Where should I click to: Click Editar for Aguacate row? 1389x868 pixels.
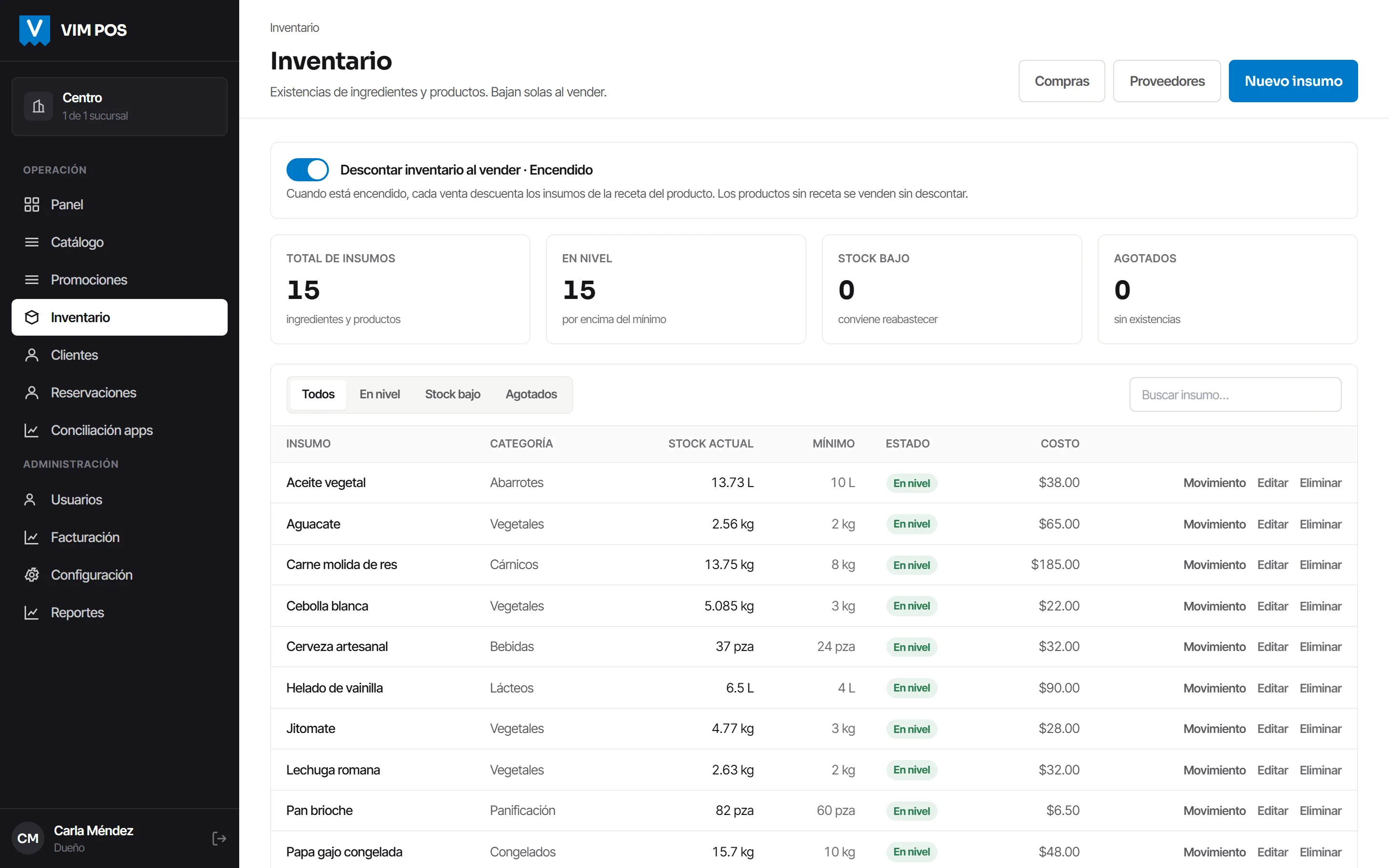click(1272, 524)
